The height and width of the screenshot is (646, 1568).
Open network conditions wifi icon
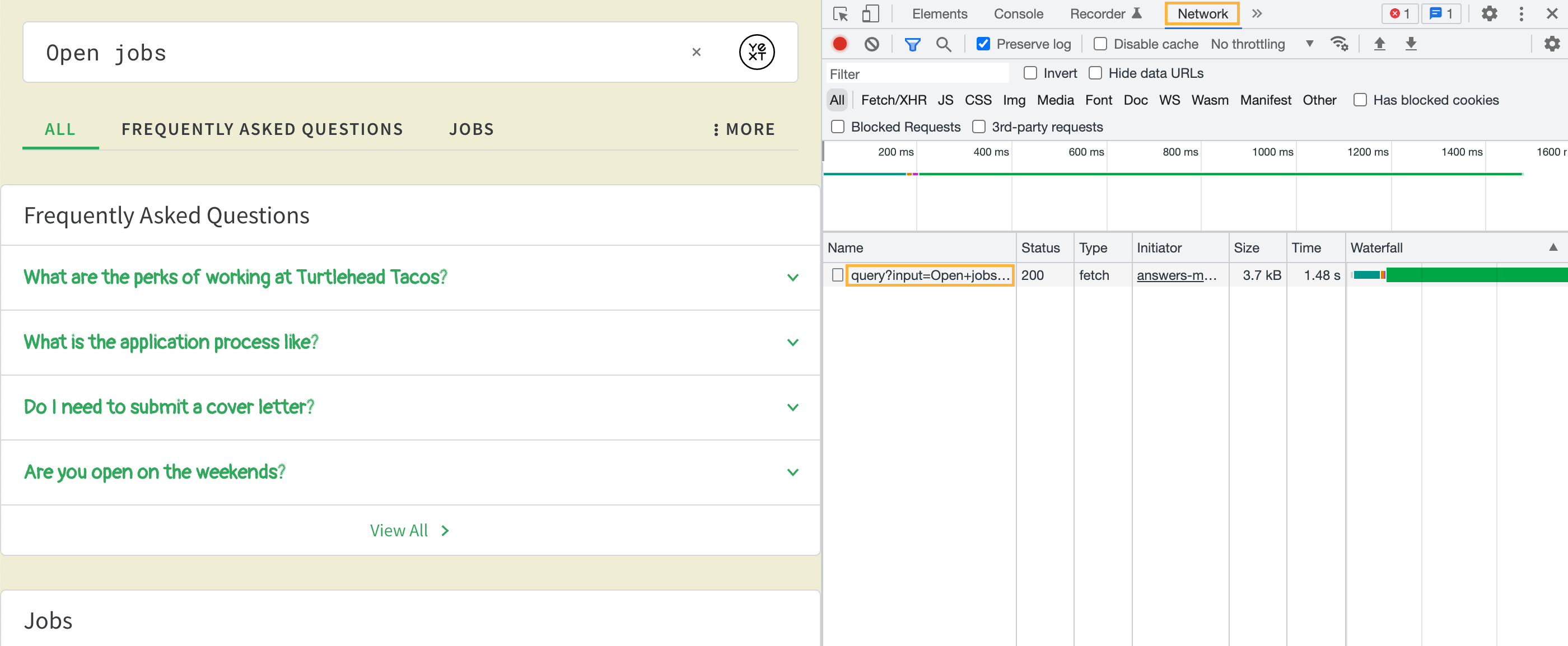point(1339,44)
